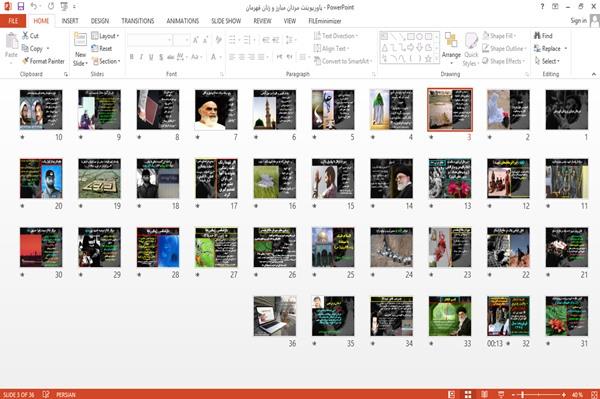Click the zoom slider handle
Screen dimensions: 600x399
522,394
